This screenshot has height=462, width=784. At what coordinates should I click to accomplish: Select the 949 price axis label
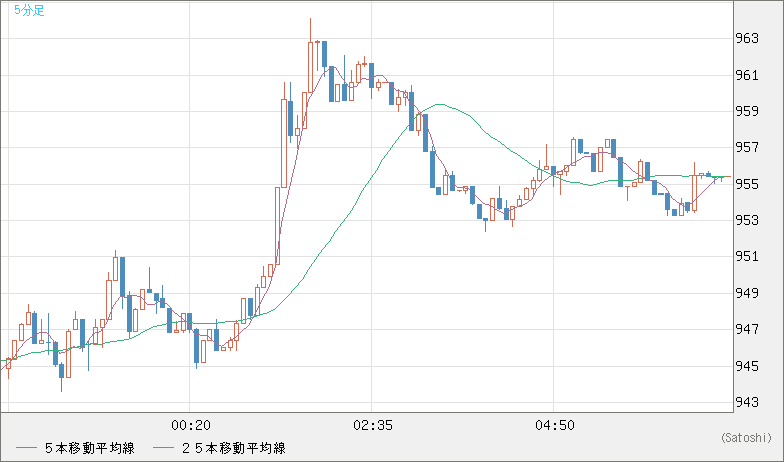747,293
